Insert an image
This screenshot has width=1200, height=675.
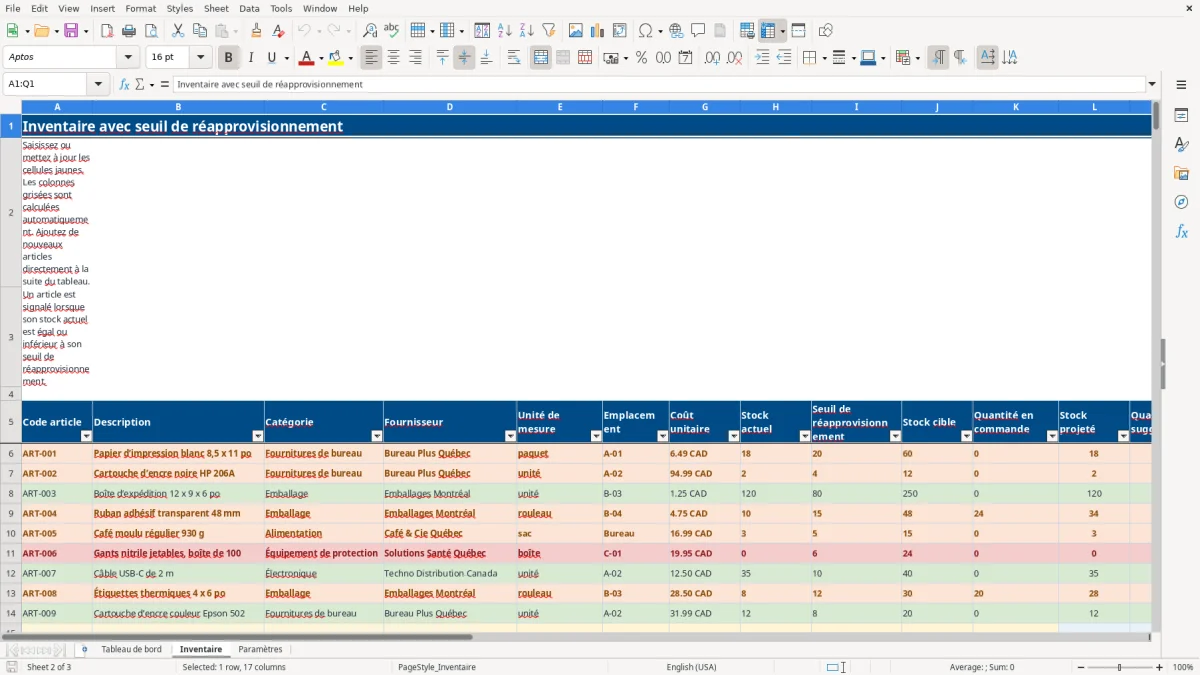tap(576, 31)
